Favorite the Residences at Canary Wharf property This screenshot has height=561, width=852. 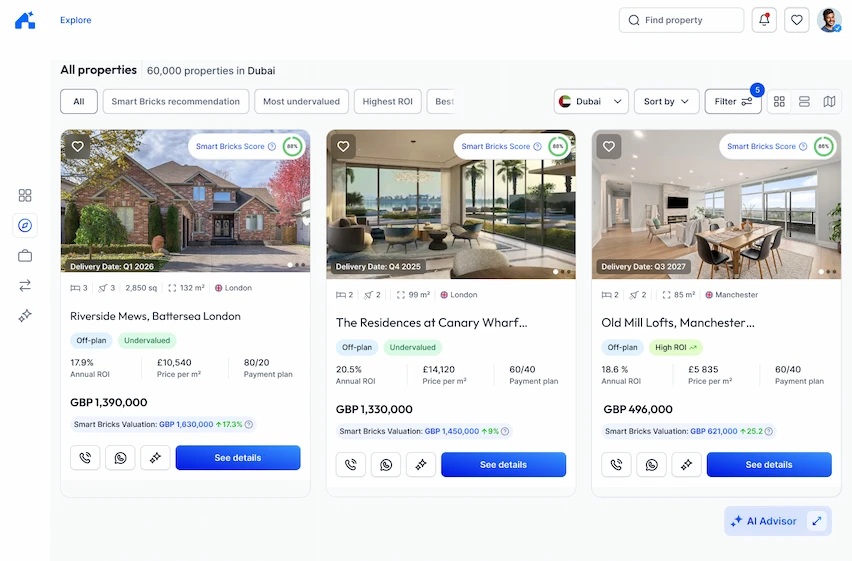tap(343, 146)
